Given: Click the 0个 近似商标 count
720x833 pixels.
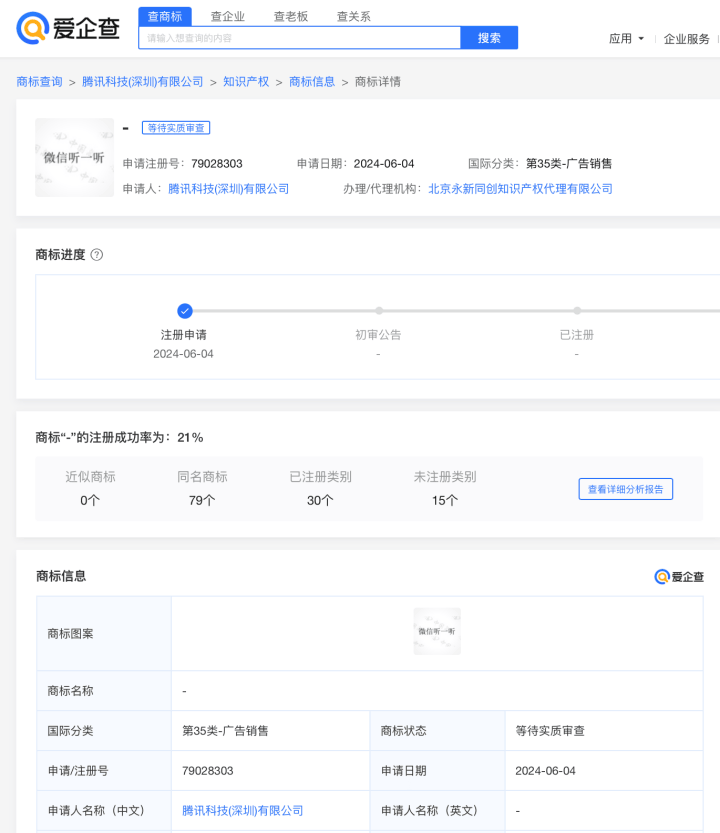Looking at the screenshot, I should (x=90, y=500).
